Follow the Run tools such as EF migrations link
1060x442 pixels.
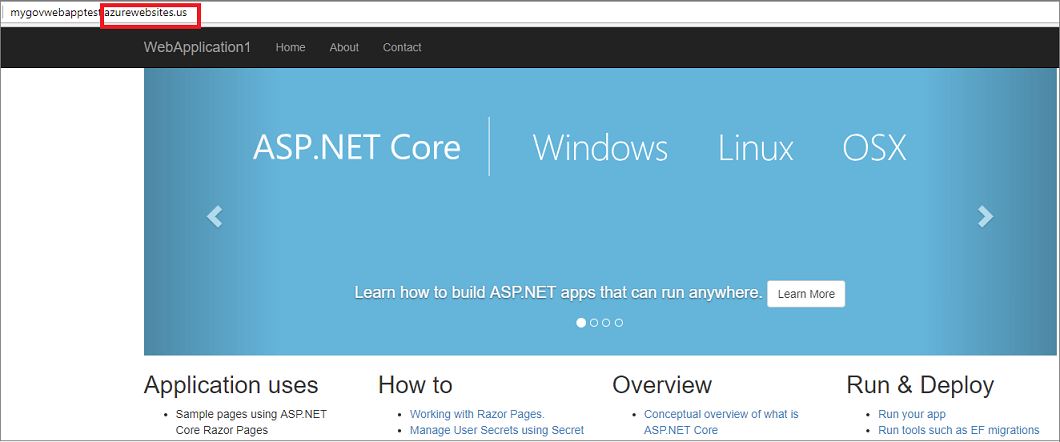click(x=958, y=430)
